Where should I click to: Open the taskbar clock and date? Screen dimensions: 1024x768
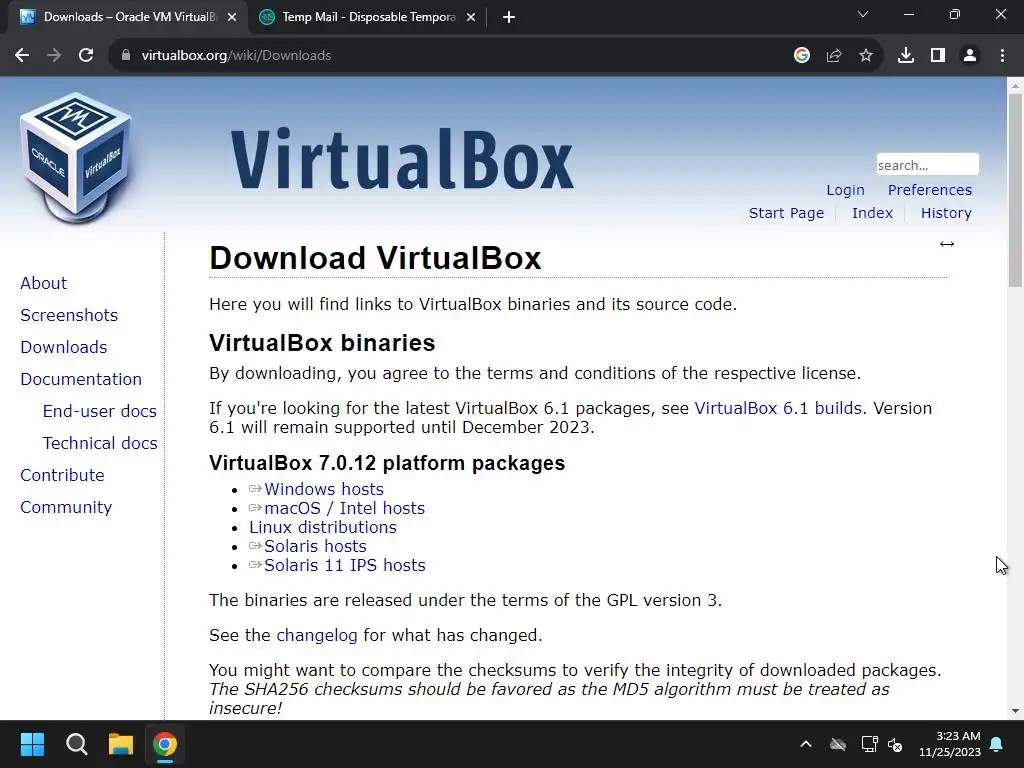(950, 744)
